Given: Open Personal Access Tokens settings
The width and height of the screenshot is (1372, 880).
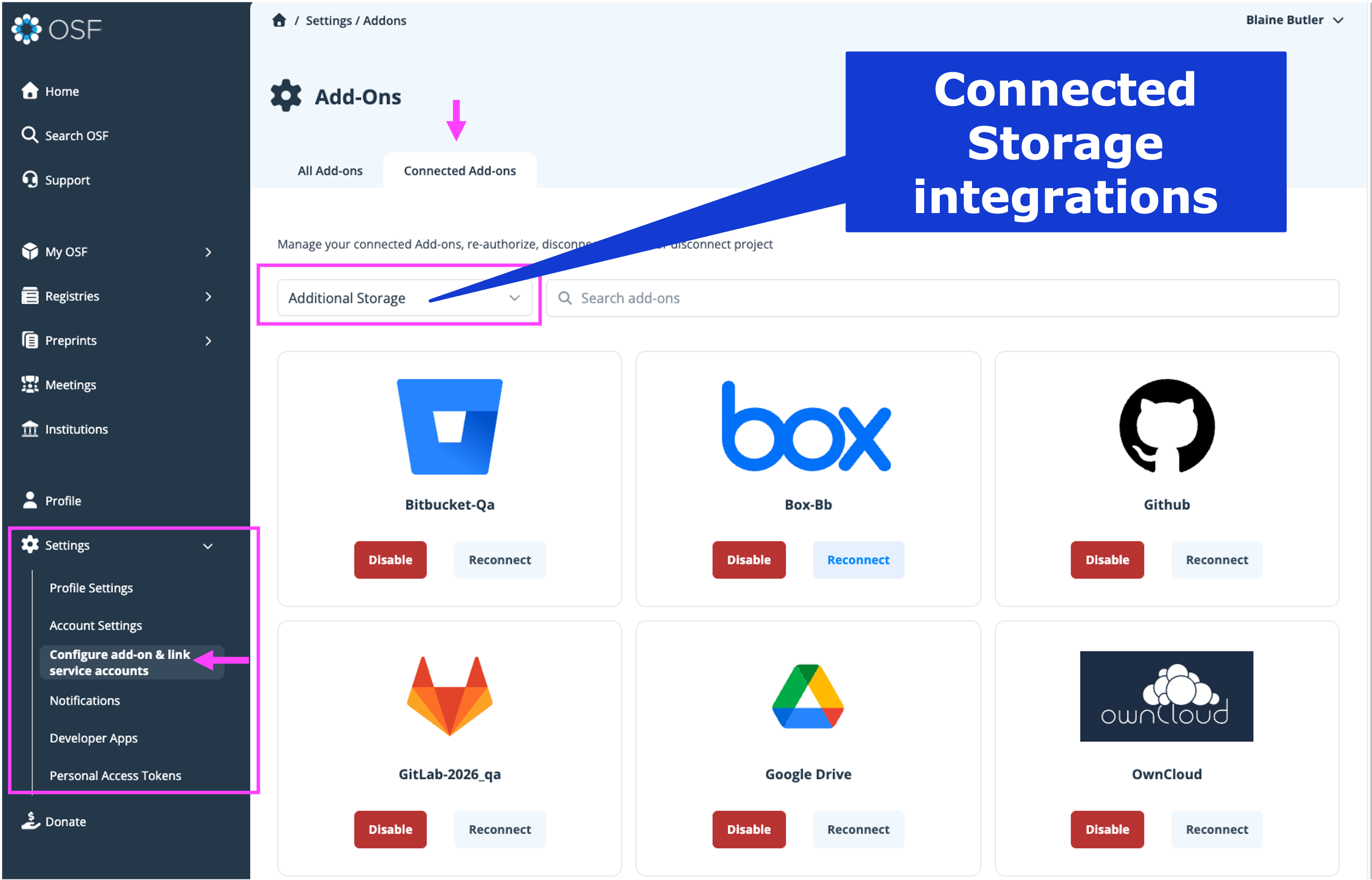Looking at the screenshot, I should [x=115, y=775].
